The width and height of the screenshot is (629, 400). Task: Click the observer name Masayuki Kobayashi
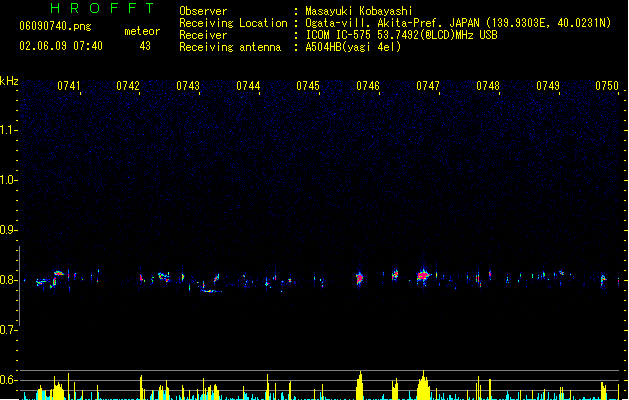click(x=359, y=11)
